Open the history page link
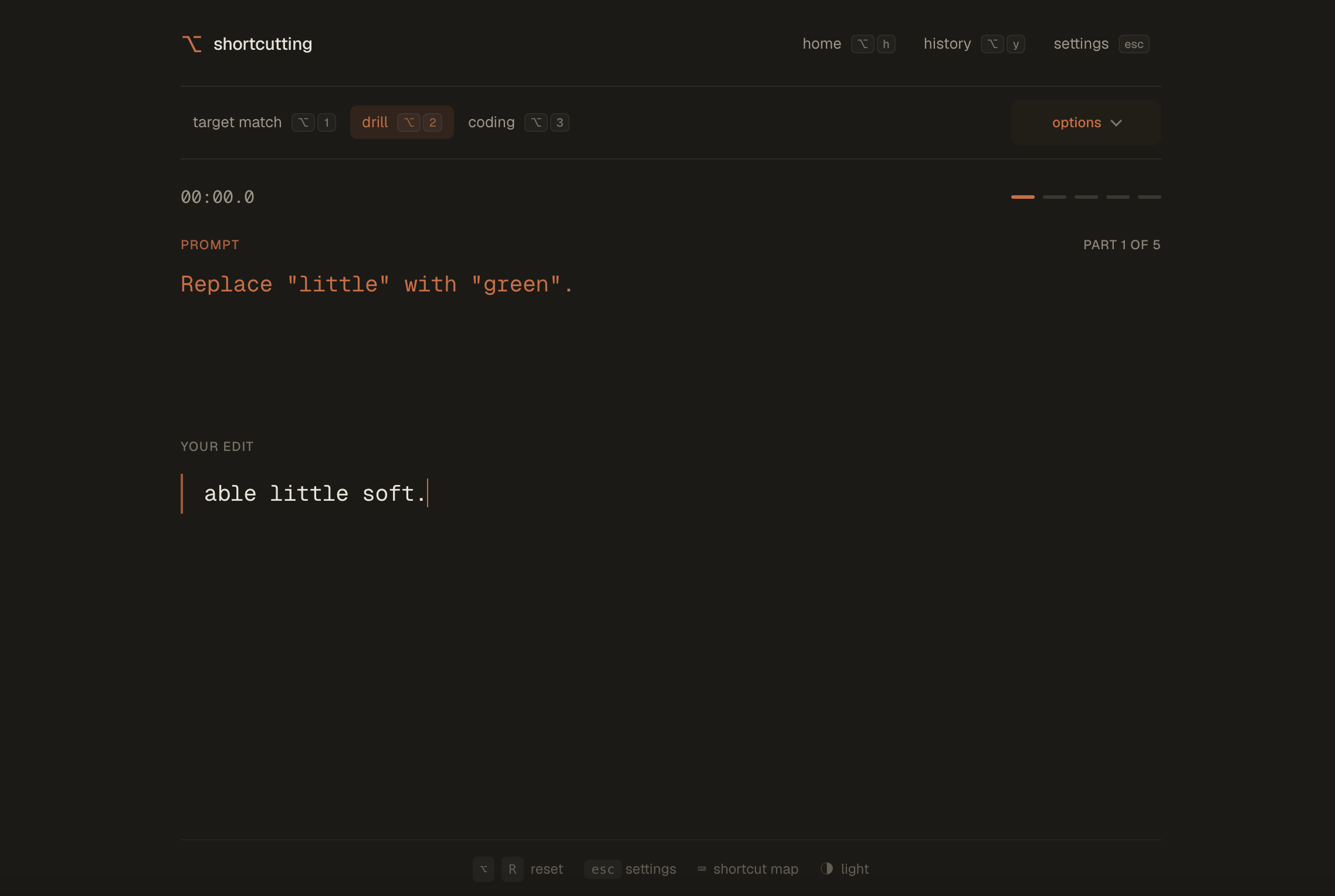1335x896 pixels. [x=947, y=44]
